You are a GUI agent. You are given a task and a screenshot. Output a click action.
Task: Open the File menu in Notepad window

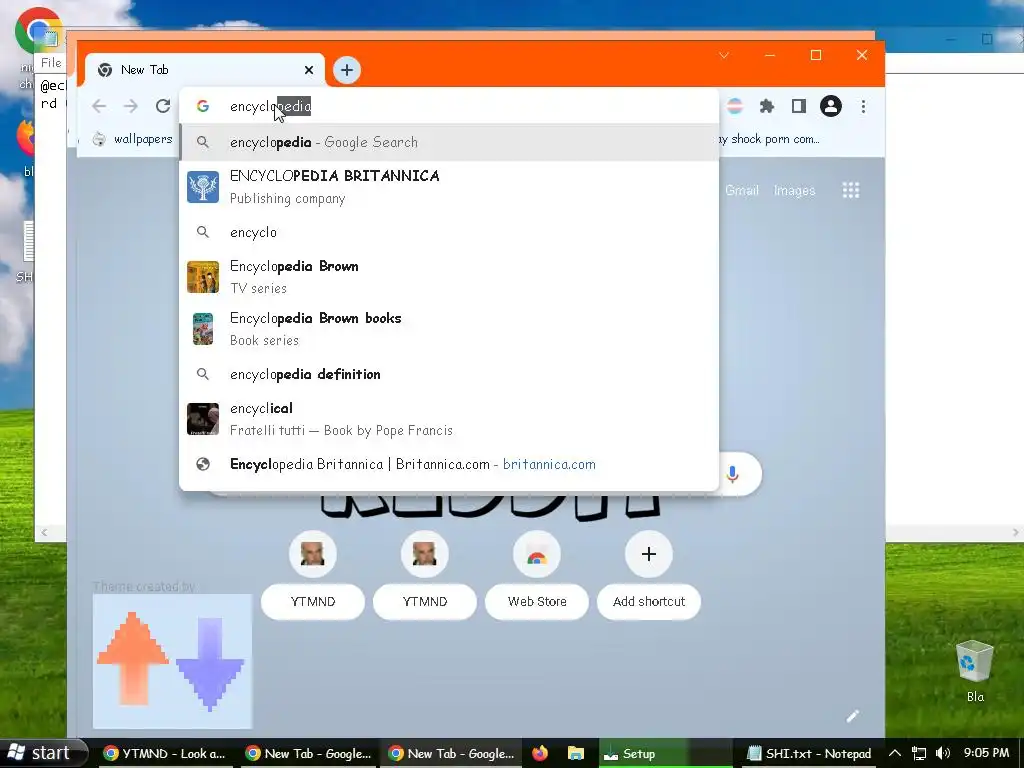pyautogui.click(x=51, y=63)
